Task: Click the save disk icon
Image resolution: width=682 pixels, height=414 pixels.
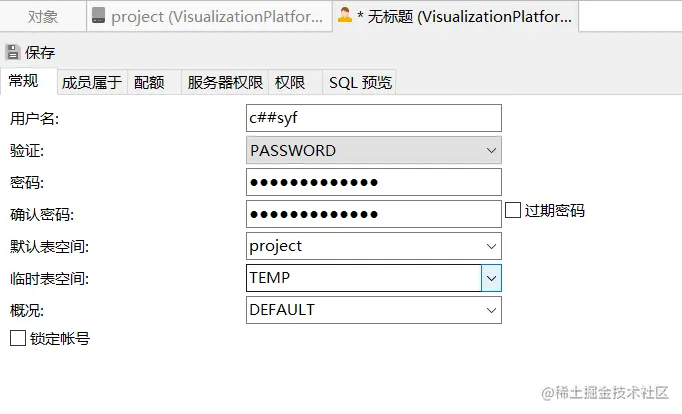Action: click(x=13, y=53)
